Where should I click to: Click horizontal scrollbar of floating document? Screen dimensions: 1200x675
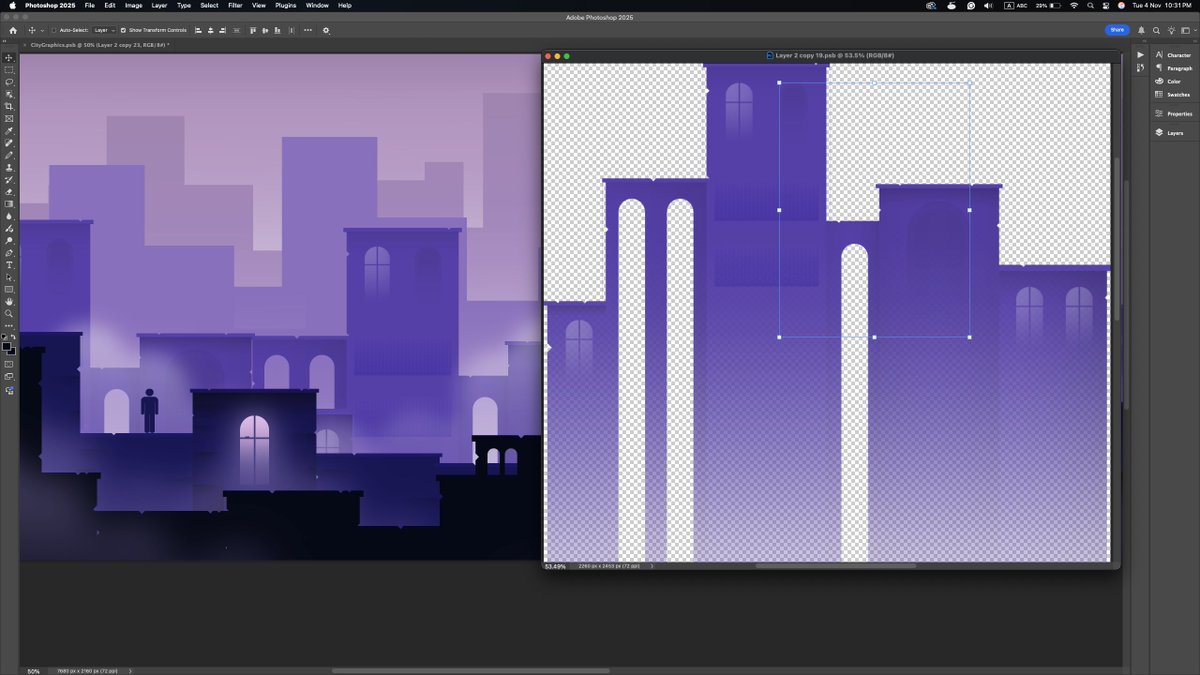pyautogui.click(x=835, y=566)
